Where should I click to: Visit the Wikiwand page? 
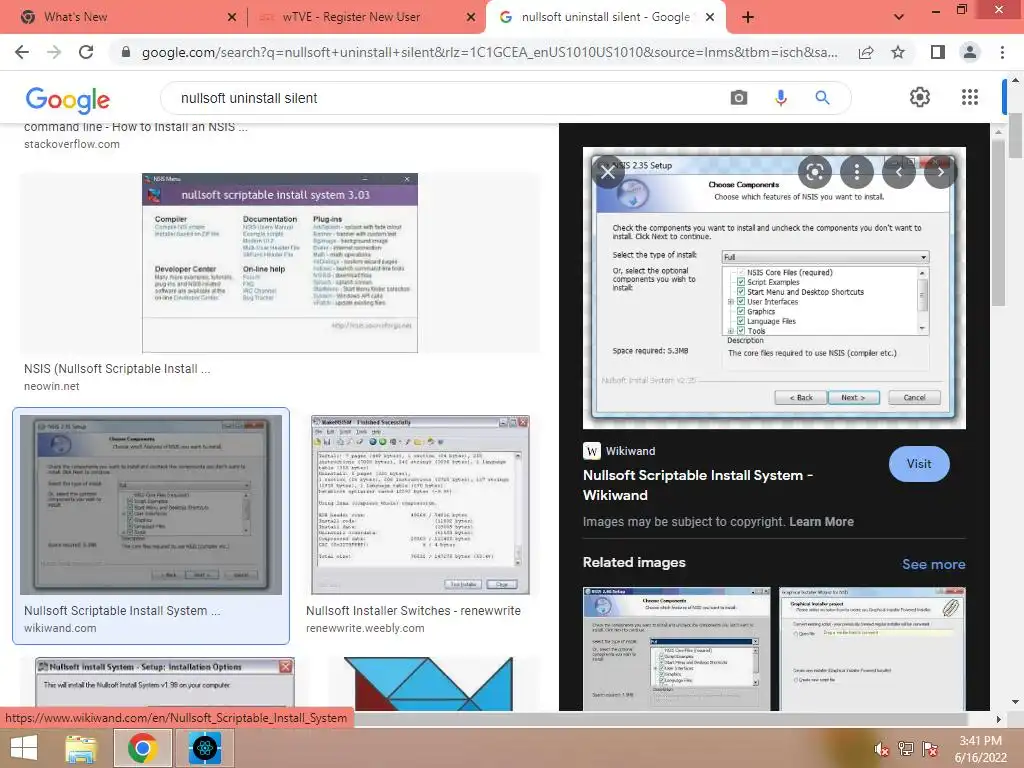[919, 464]
